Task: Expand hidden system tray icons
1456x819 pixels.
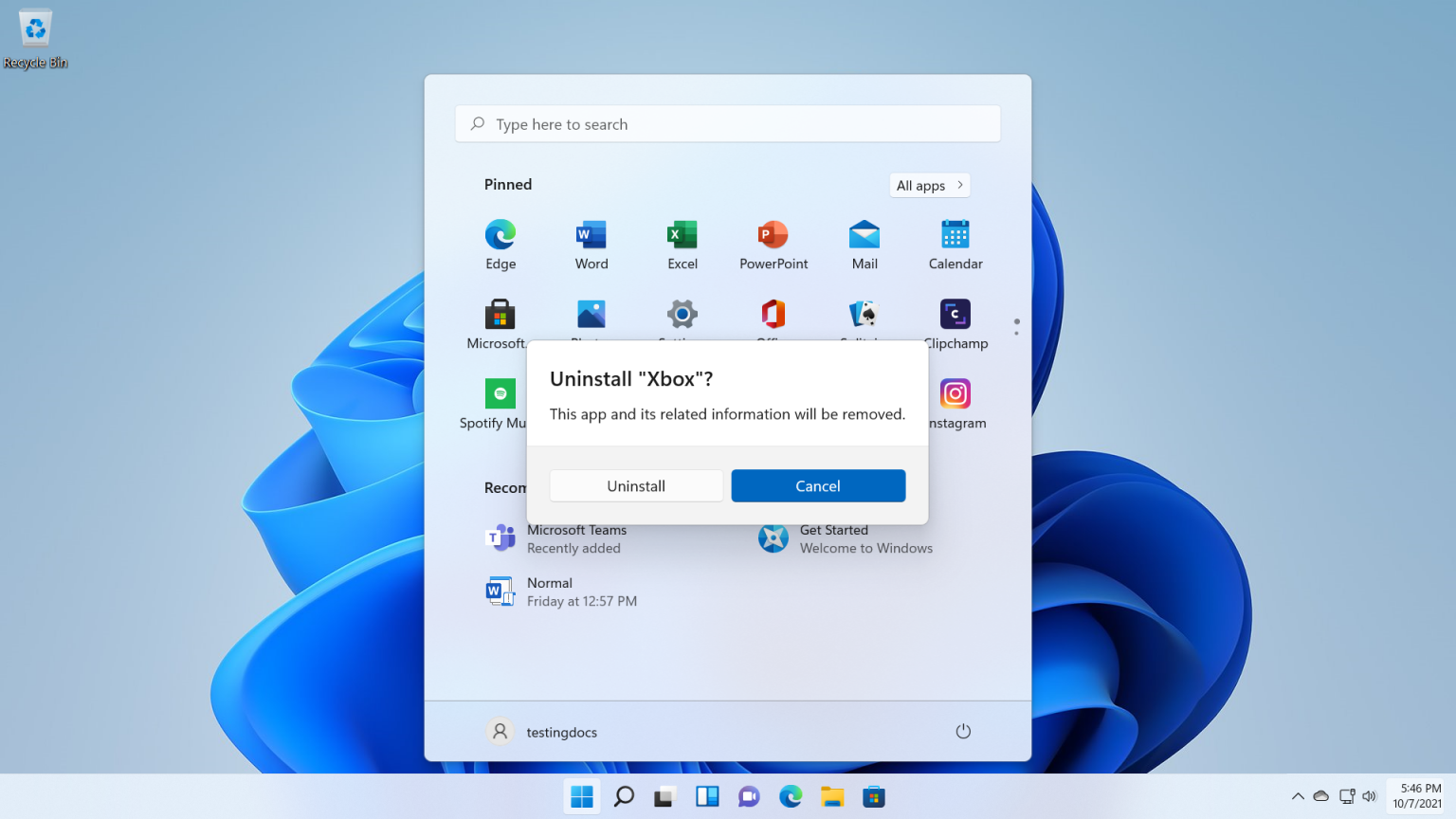Action: tap(1298, 796)
